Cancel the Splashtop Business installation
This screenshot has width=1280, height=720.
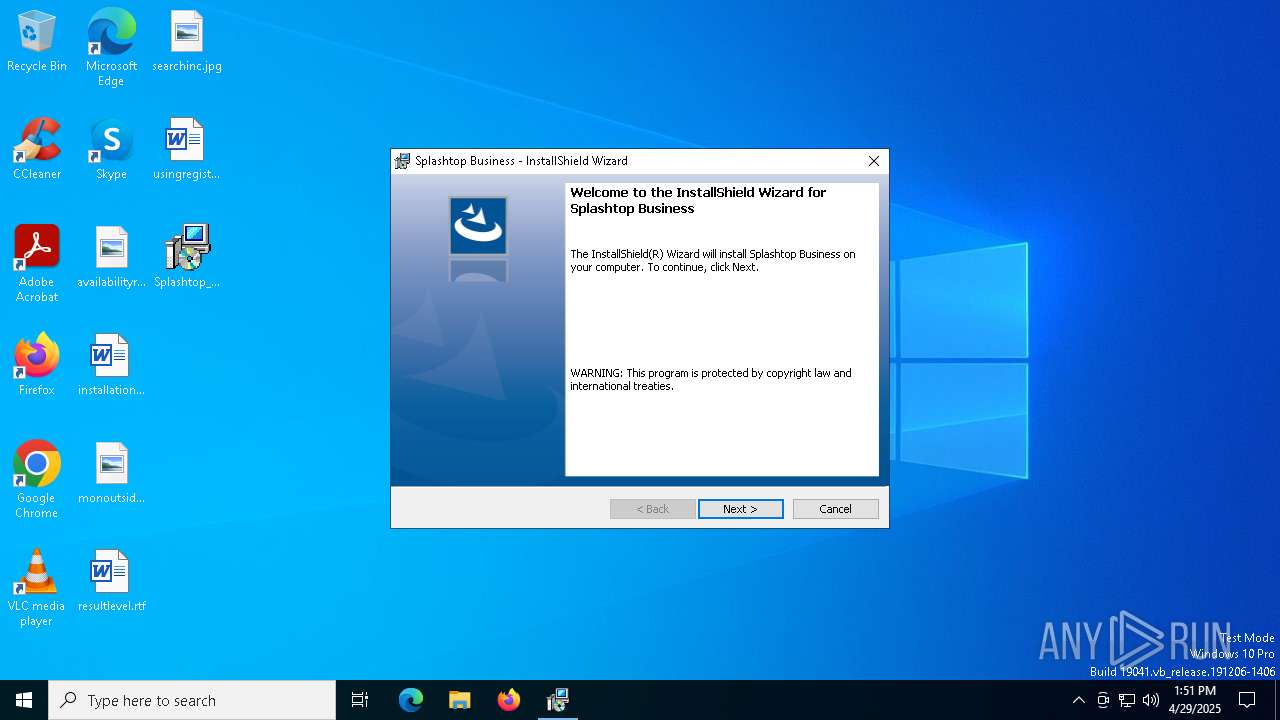point(835,509)
